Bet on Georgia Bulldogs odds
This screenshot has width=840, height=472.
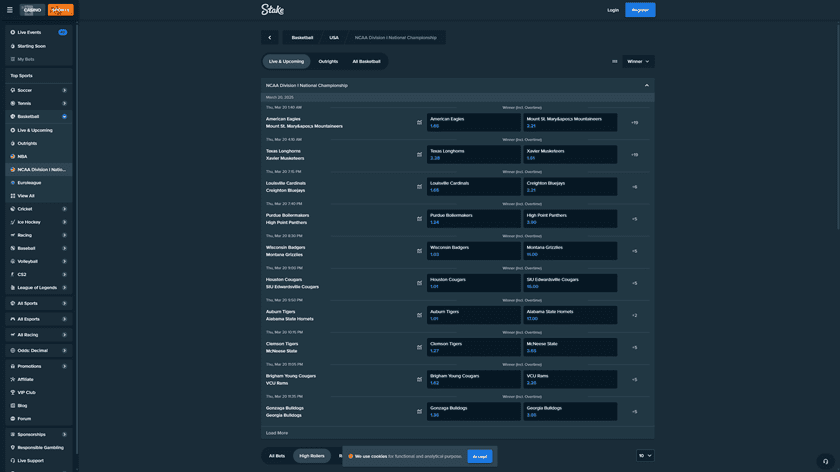[570, 412]
